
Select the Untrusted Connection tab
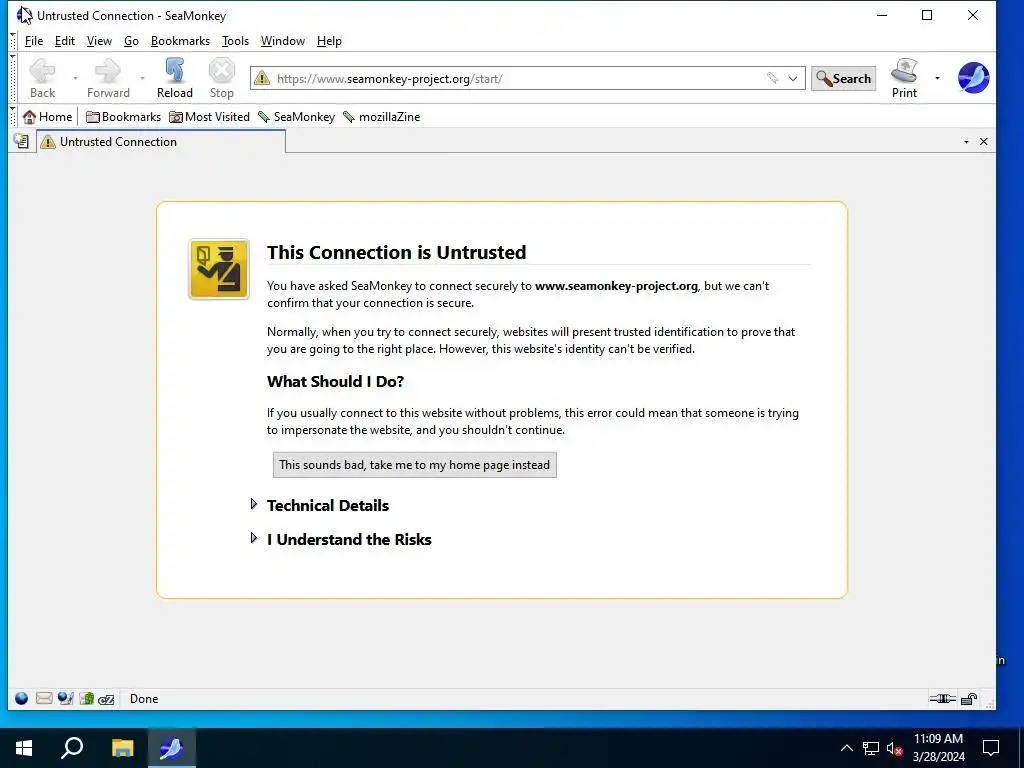(161, 142)
